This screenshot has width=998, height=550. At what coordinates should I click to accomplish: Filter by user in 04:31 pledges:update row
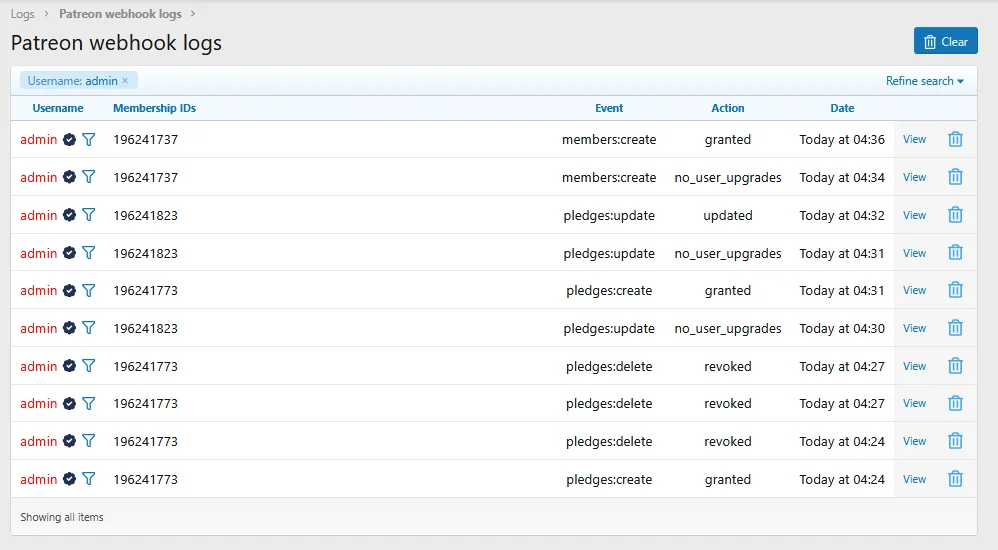(x=89, y=253)
